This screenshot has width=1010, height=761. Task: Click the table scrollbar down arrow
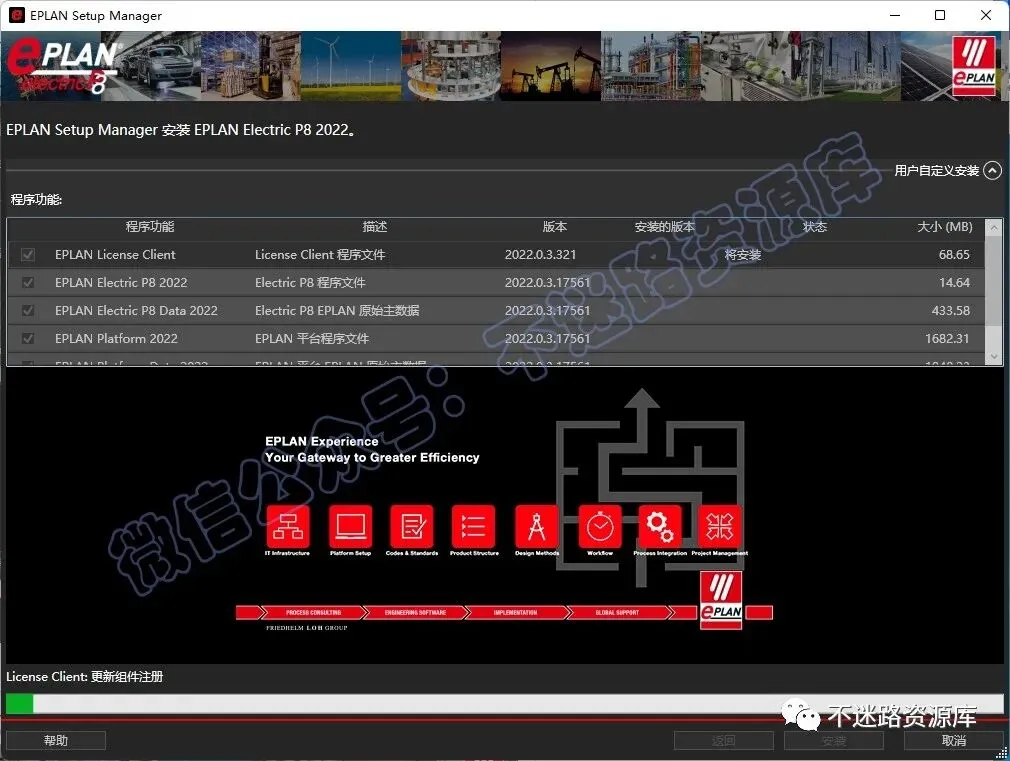pyautogui.click(x=994, y=356)
